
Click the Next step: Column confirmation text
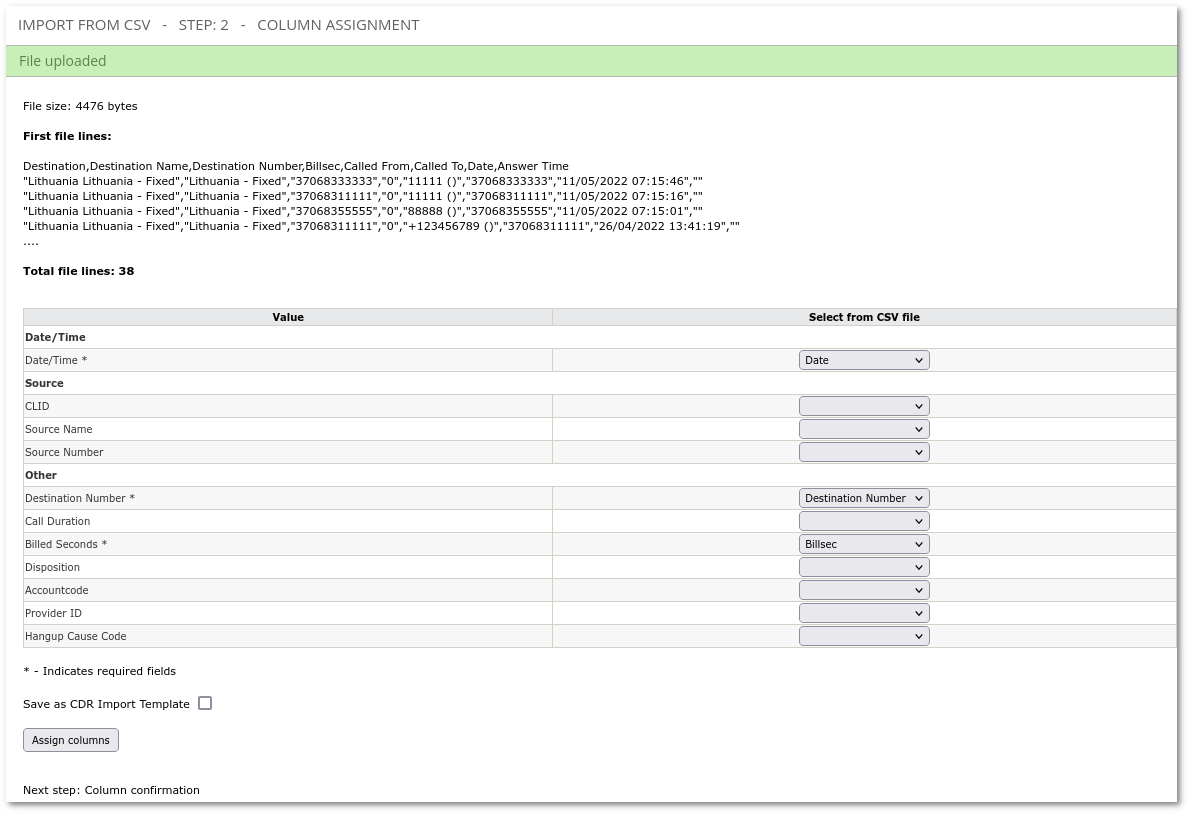click(x=111, y=790)
